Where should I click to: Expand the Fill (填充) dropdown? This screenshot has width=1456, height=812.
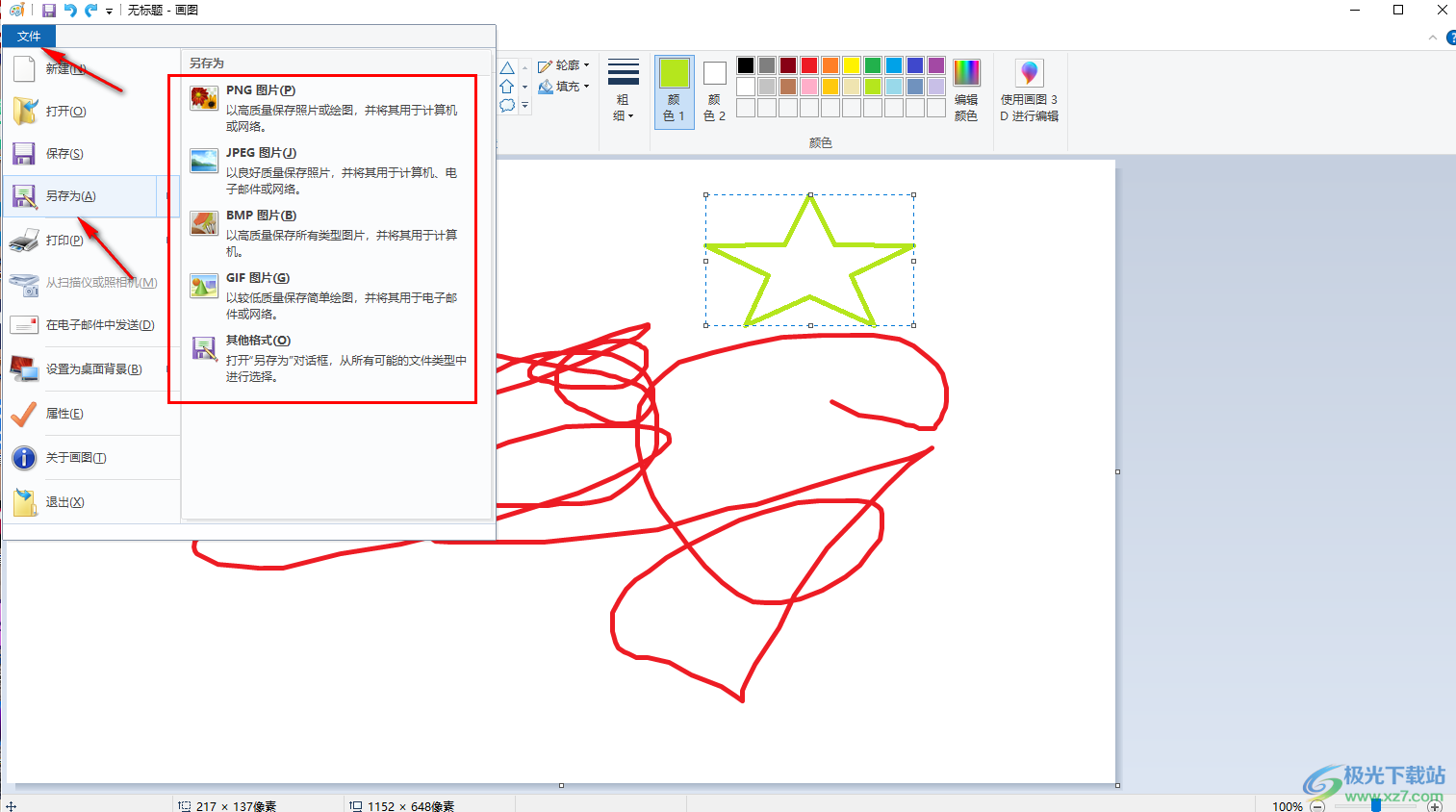pos(564,87)
